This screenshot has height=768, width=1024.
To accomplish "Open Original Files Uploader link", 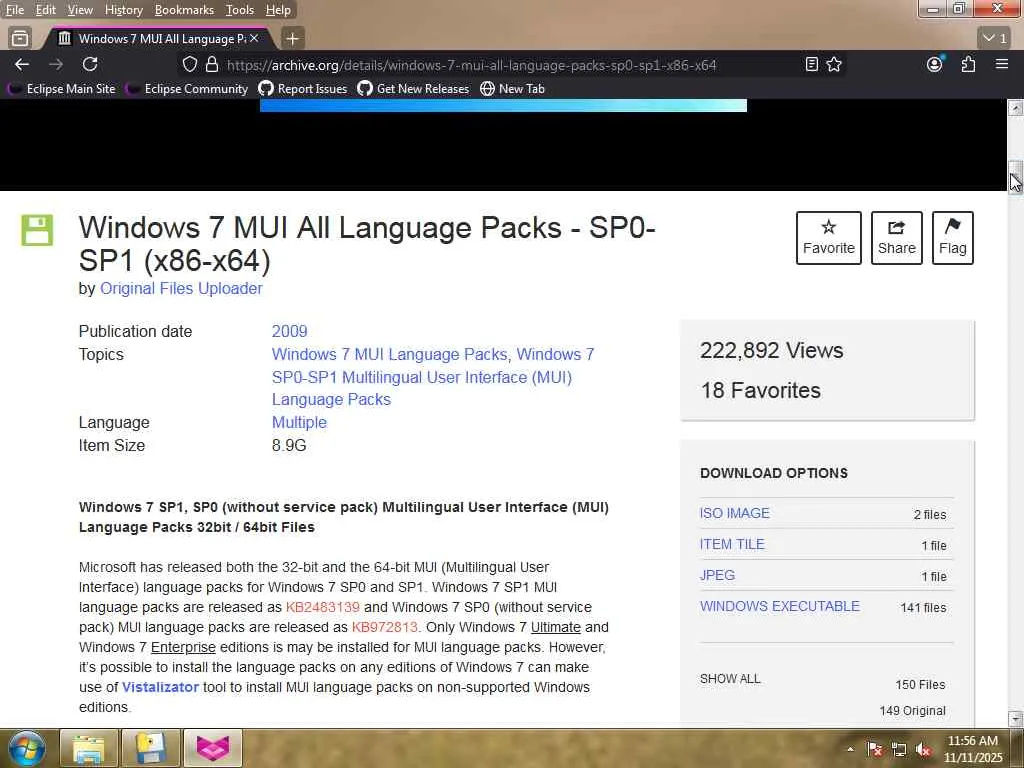I will click(181, 289).
